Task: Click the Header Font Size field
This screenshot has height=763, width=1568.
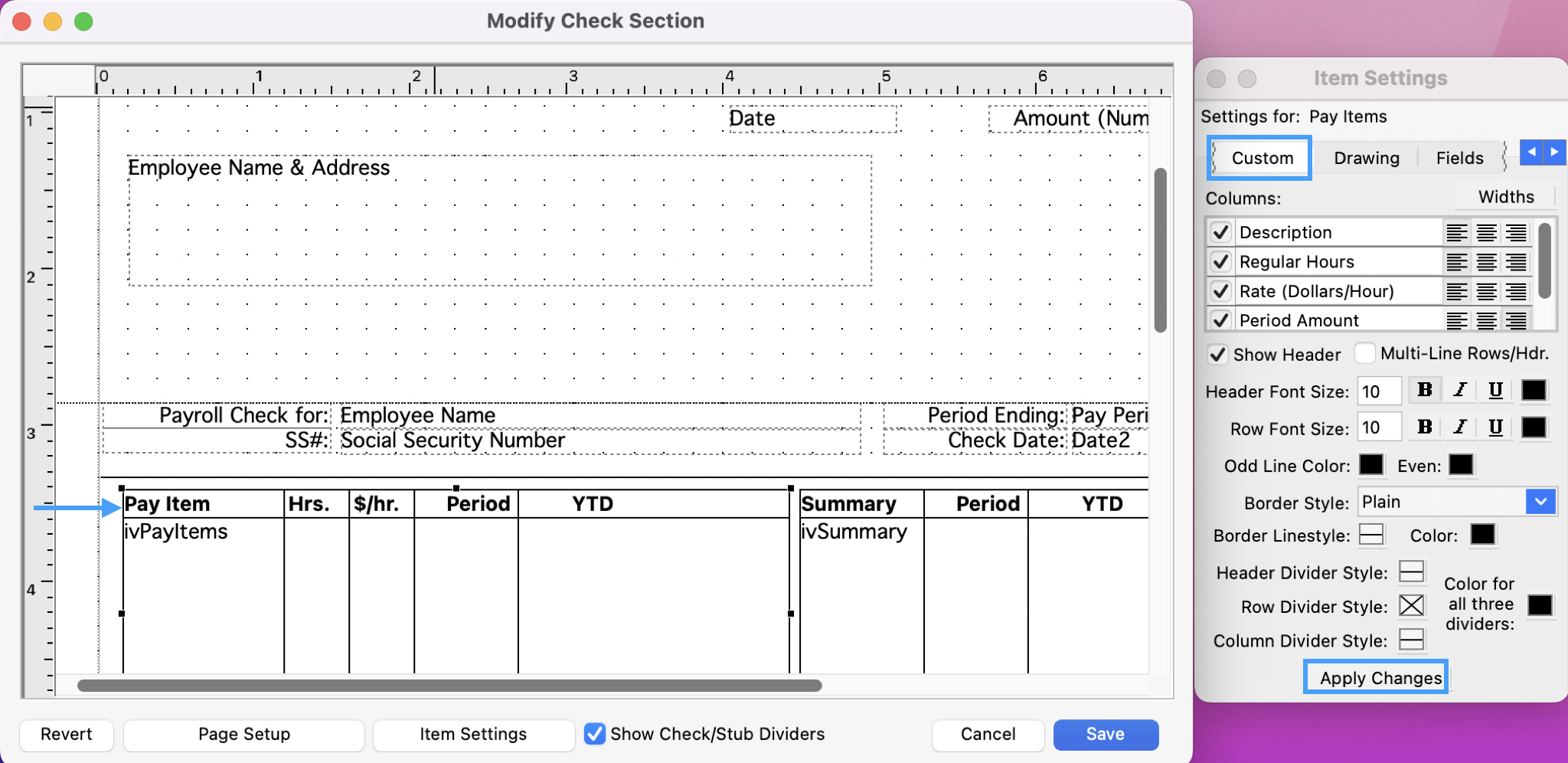Action: [1379, 391]
